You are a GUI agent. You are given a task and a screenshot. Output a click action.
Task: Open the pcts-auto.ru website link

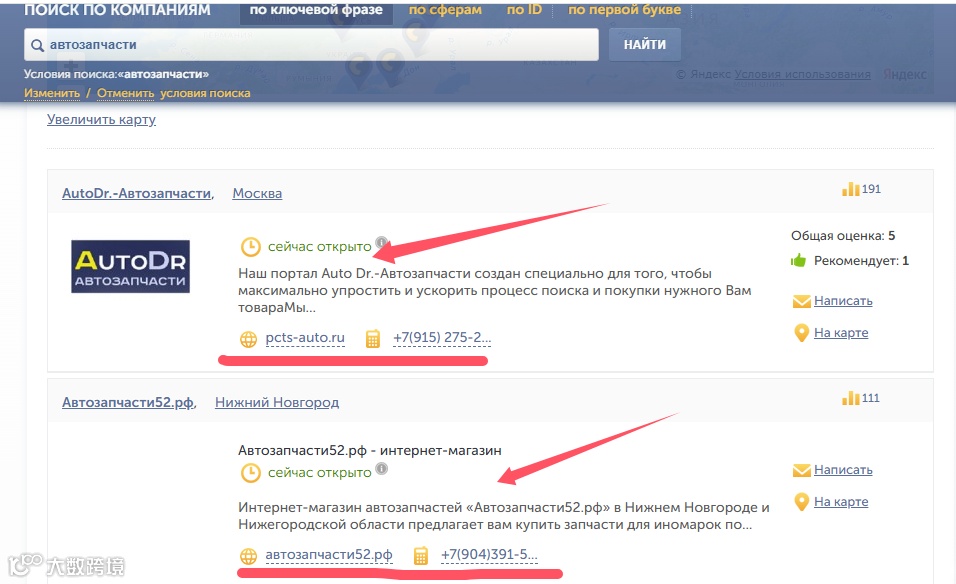click(x=305, y=338)
